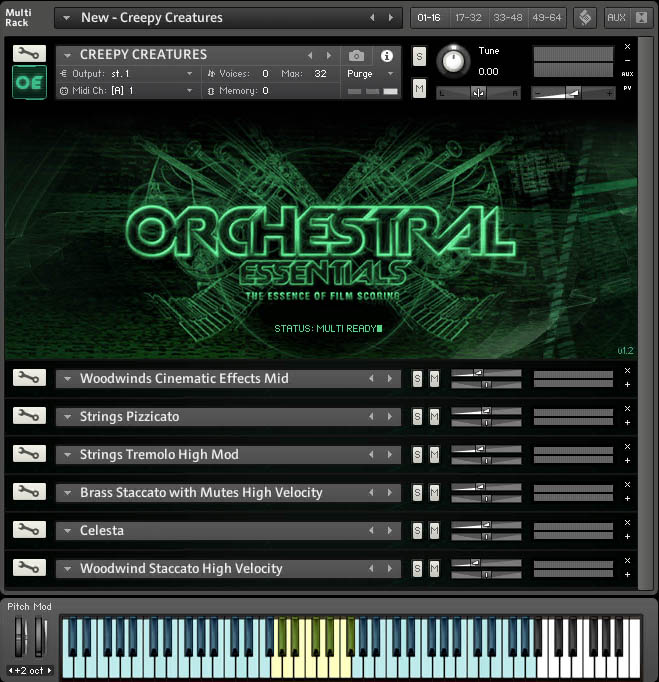Open wrench editor for Woodwinds Cinematic Effects Mid

click(x=29, y=378)
